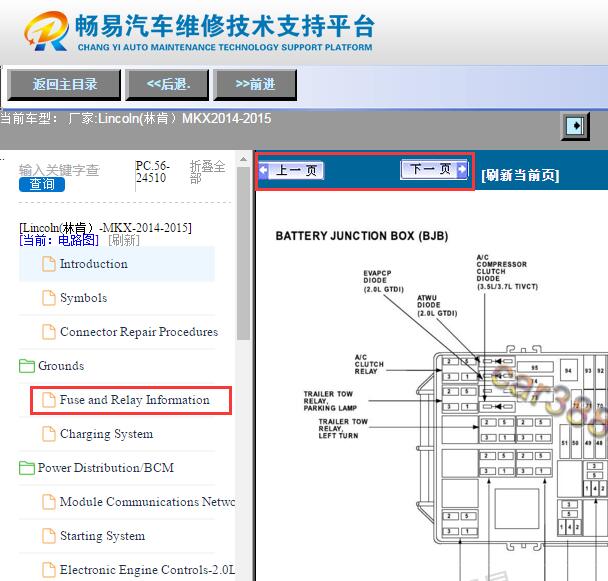Expand the Grounds folder
This screenshot has width=608, height=581.
click(27, 366)
